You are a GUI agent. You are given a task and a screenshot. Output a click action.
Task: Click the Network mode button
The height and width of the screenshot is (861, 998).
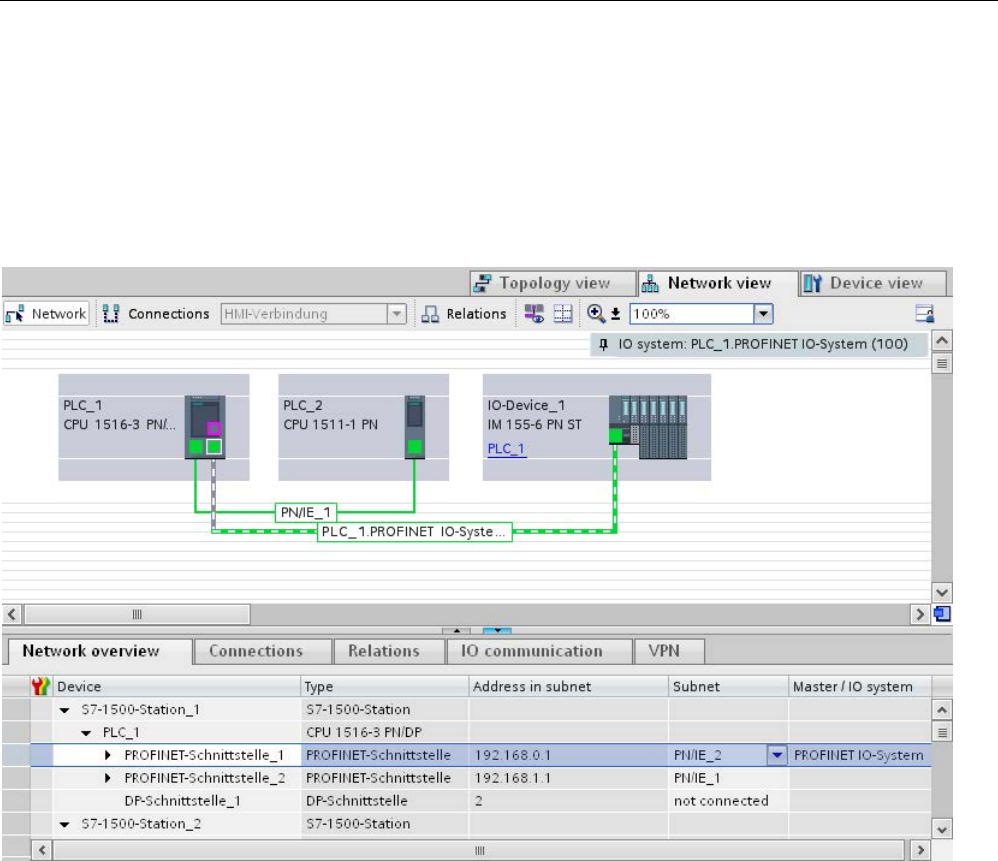(46, 314)
